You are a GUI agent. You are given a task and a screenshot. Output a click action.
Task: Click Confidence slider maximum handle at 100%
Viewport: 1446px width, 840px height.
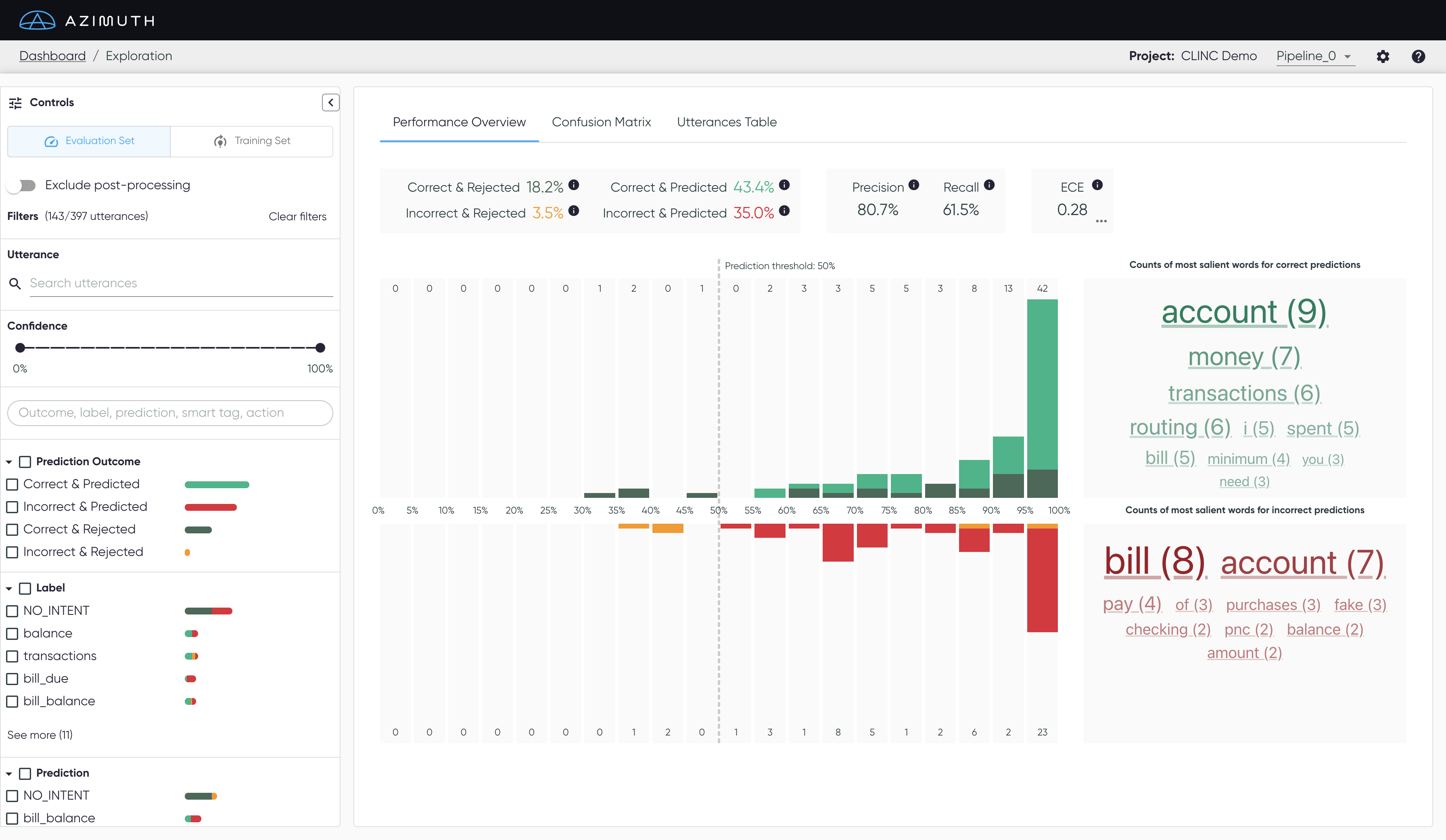320,348
